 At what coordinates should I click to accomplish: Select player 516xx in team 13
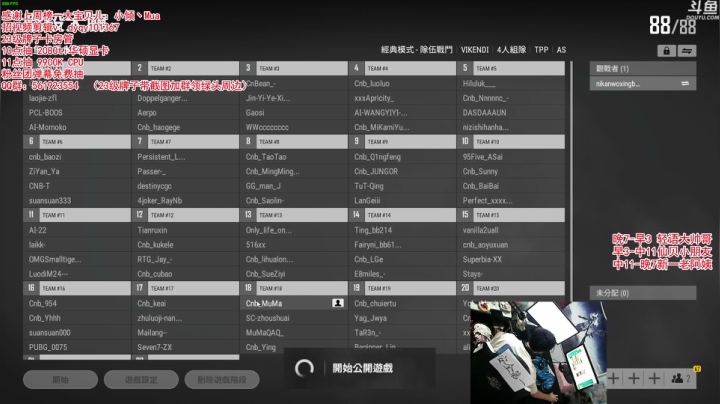pyautogui.click(x=294, y=245)
